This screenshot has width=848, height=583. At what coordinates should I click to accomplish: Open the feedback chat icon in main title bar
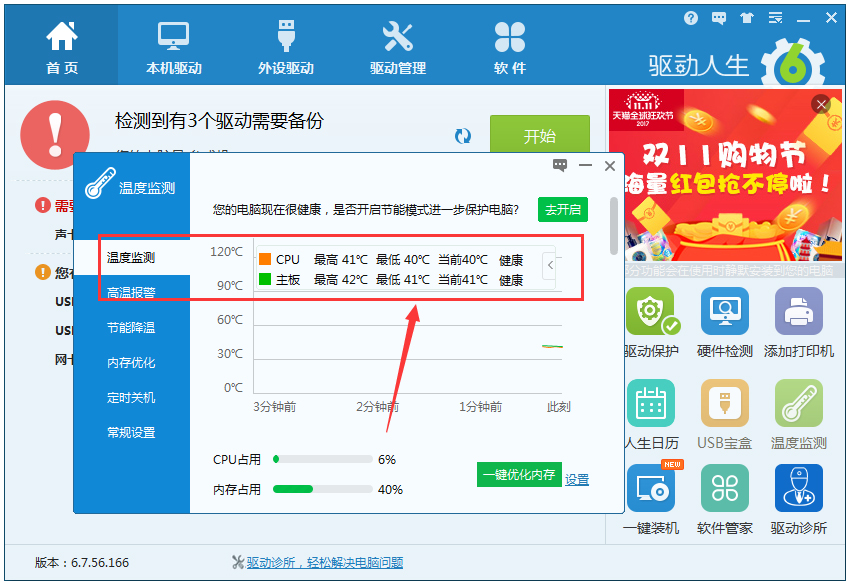tap(719, 18)
